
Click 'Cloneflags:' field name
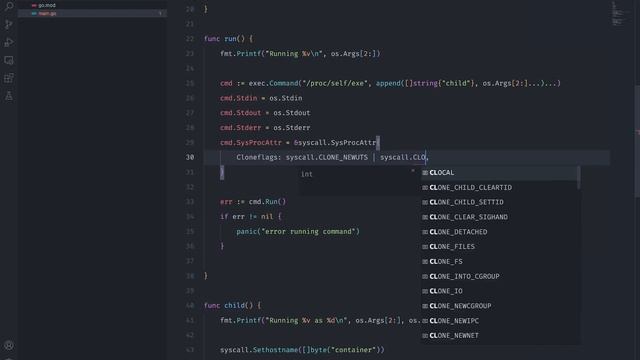pos(259,157)
